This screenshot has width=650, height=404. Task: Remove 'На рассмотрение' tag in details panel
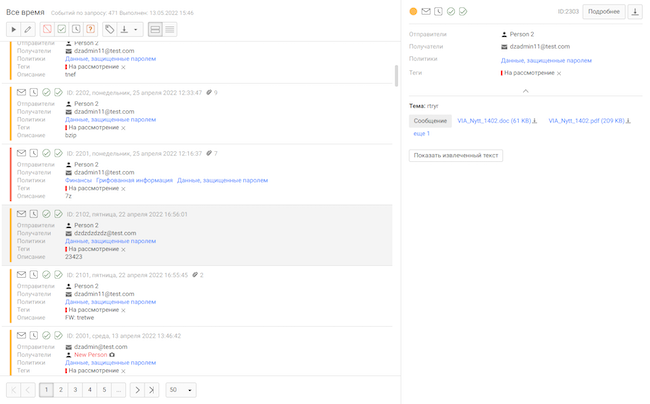tap(558, 73)
